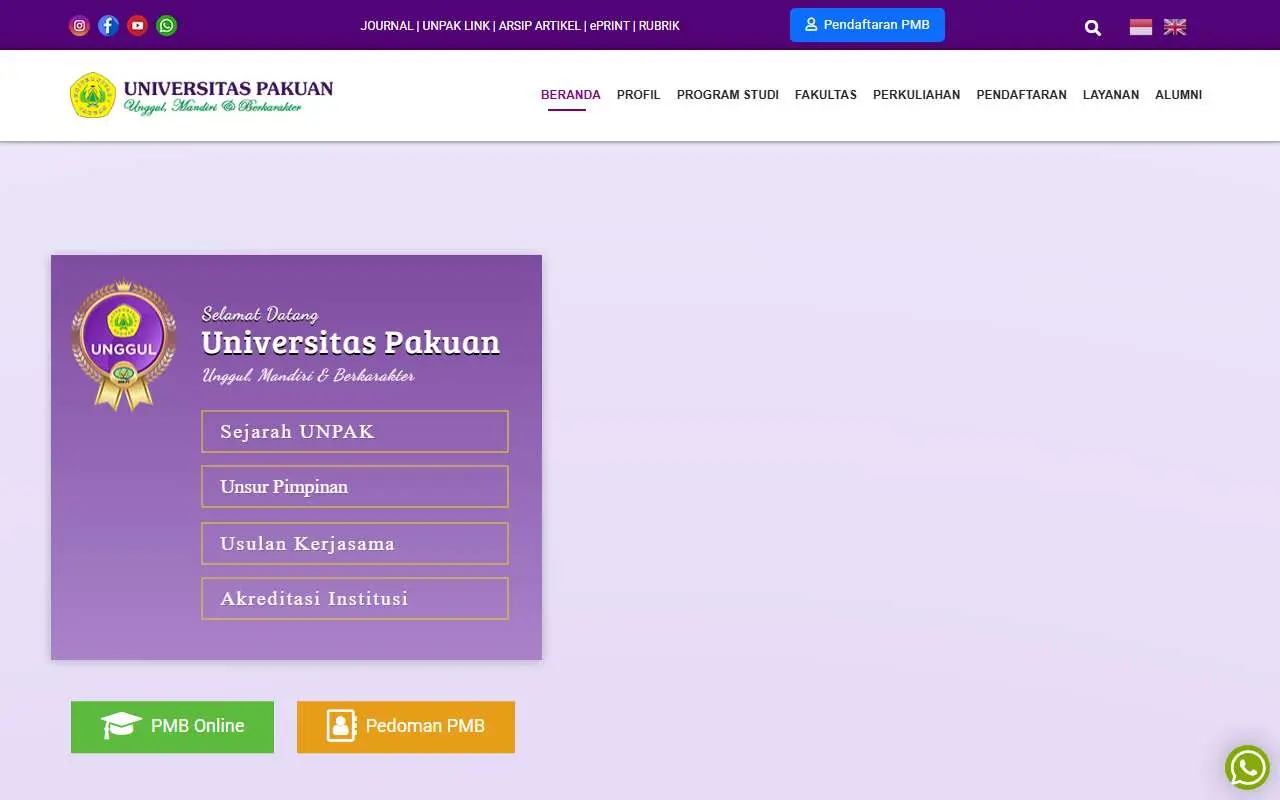Viewport: 1280px width, 800px height.
Task: Click the green PMB Online button
Action: coord(172,727)
